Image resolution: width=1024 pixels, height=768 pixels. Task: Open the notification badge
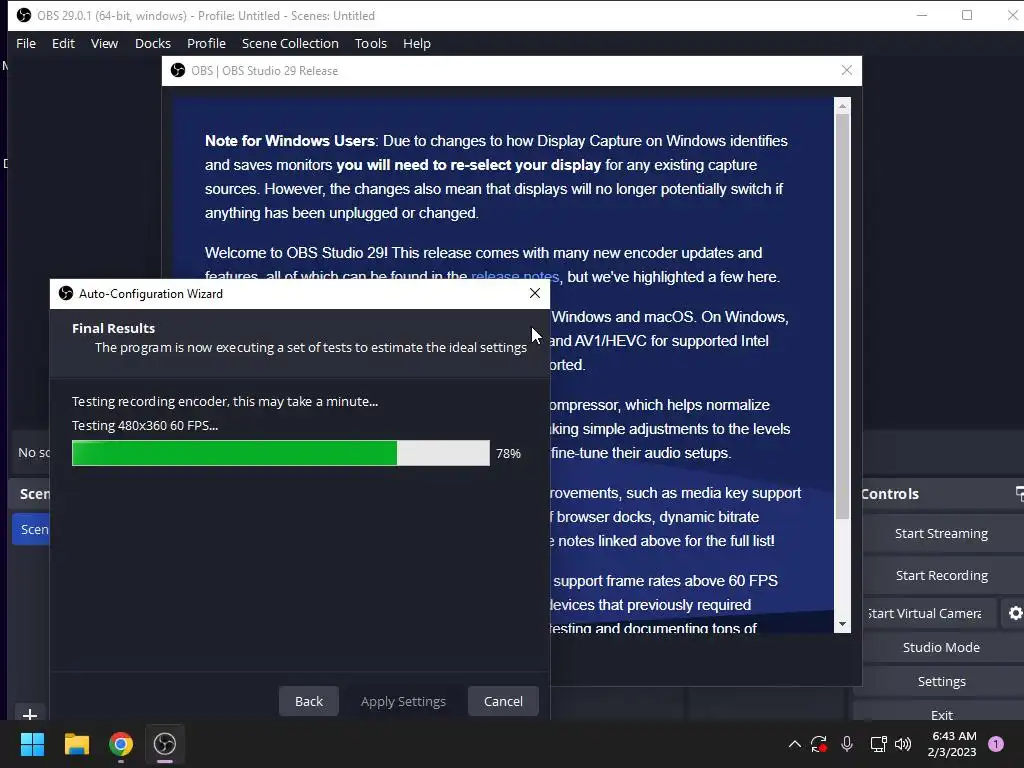(996, 744)
